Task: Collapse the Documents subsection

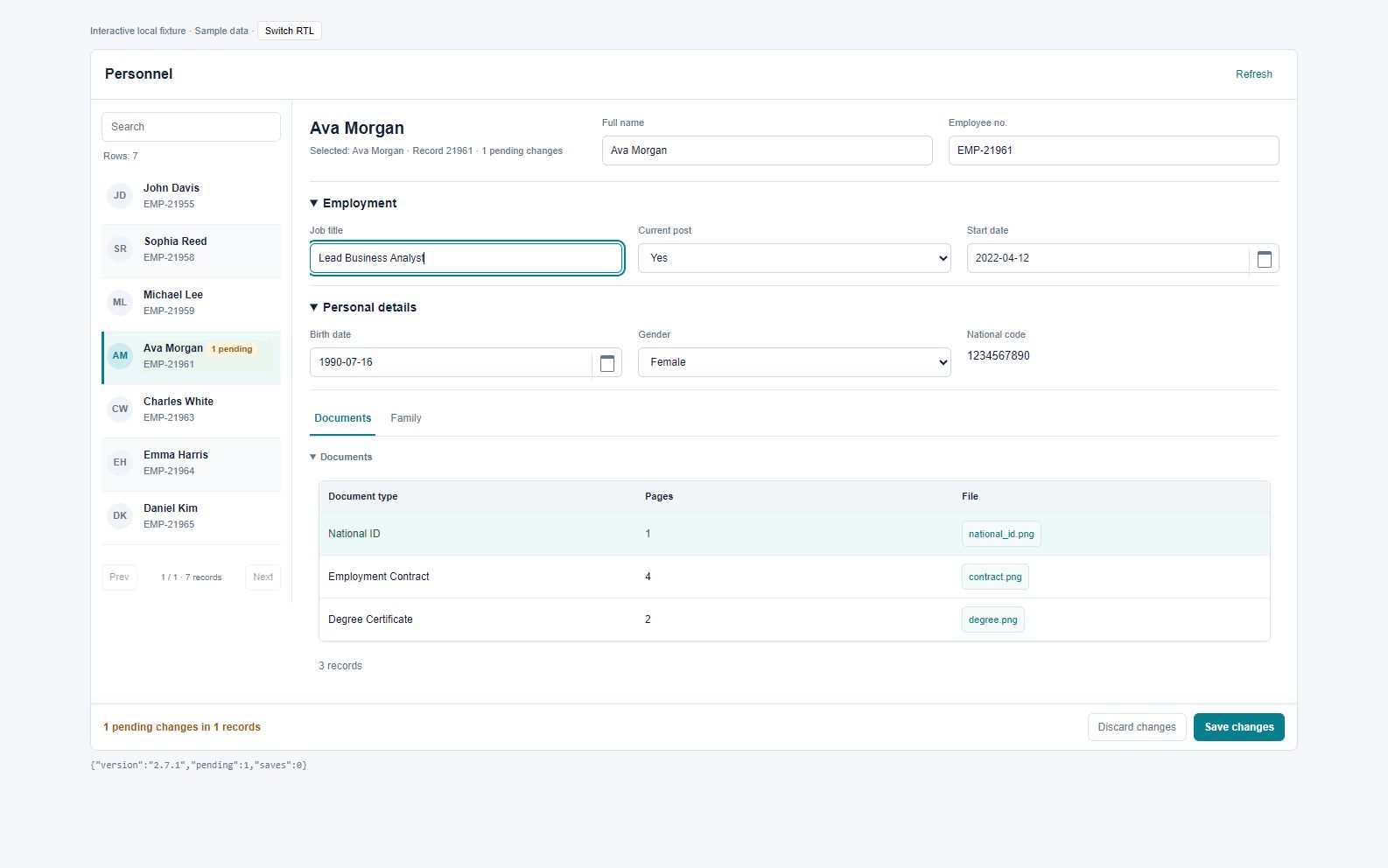Action: [x=341, y=457]
